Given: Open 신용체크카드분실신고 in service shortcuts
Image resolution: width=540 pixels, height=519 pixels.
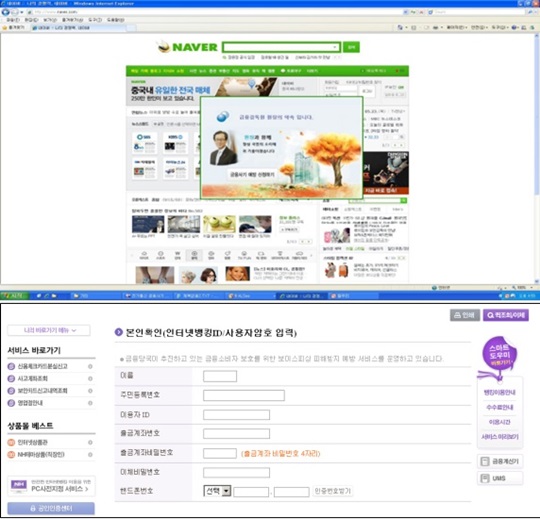Looking at the screenshot, I should 43,366.
